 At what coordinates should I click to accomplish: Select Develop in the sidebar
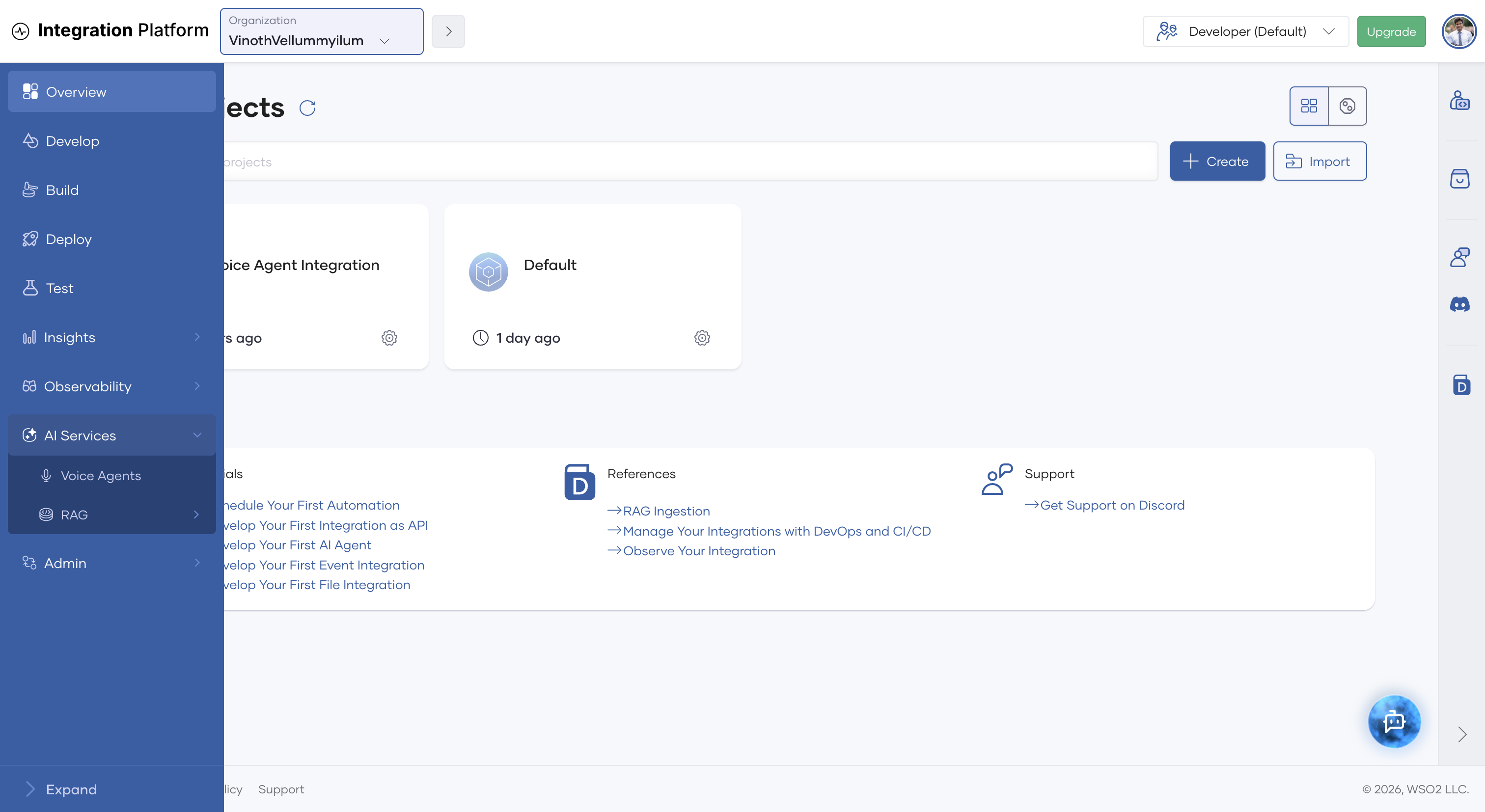coord(112,140)
